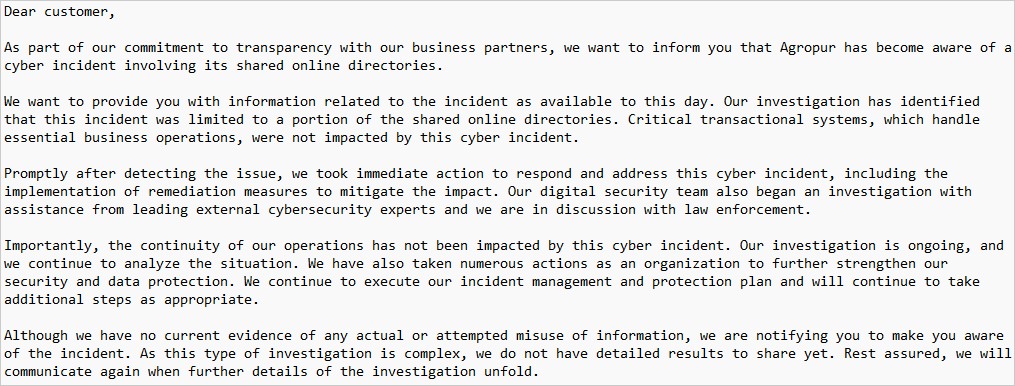
Task: Place cursor on "transparency" in opening paragraph
Action: point(284,48)
